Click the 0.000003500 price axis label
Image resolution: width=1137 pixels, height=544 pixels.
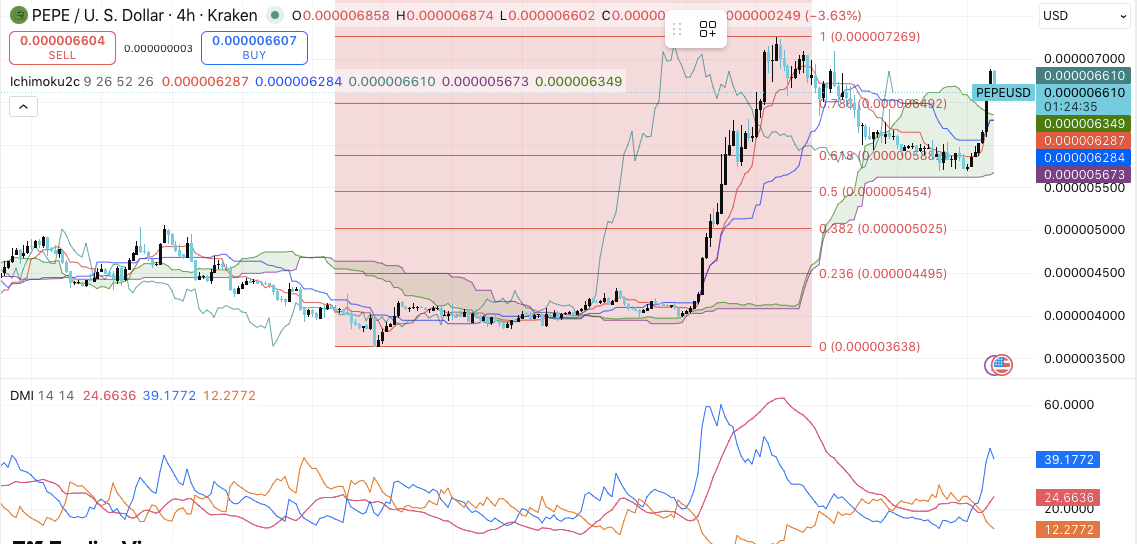[1084, 358]
